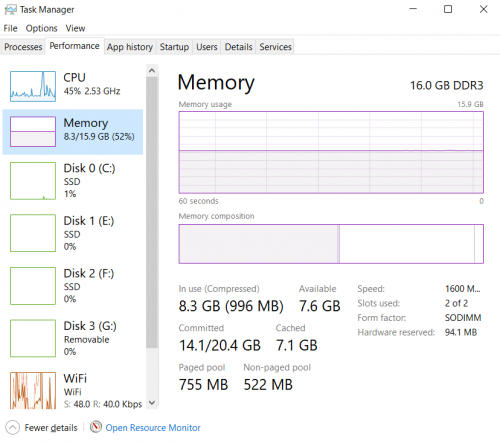Select the Disk 3 (G:) removable graph icon
Viewport: 500px width, 443px height.
click(33, 338)
